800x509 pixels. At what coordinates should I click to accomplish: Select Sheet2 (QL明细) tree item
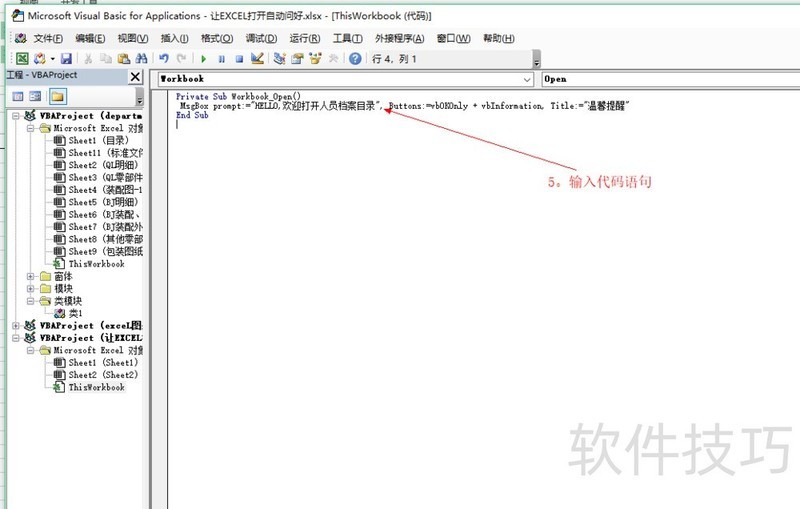103,165
